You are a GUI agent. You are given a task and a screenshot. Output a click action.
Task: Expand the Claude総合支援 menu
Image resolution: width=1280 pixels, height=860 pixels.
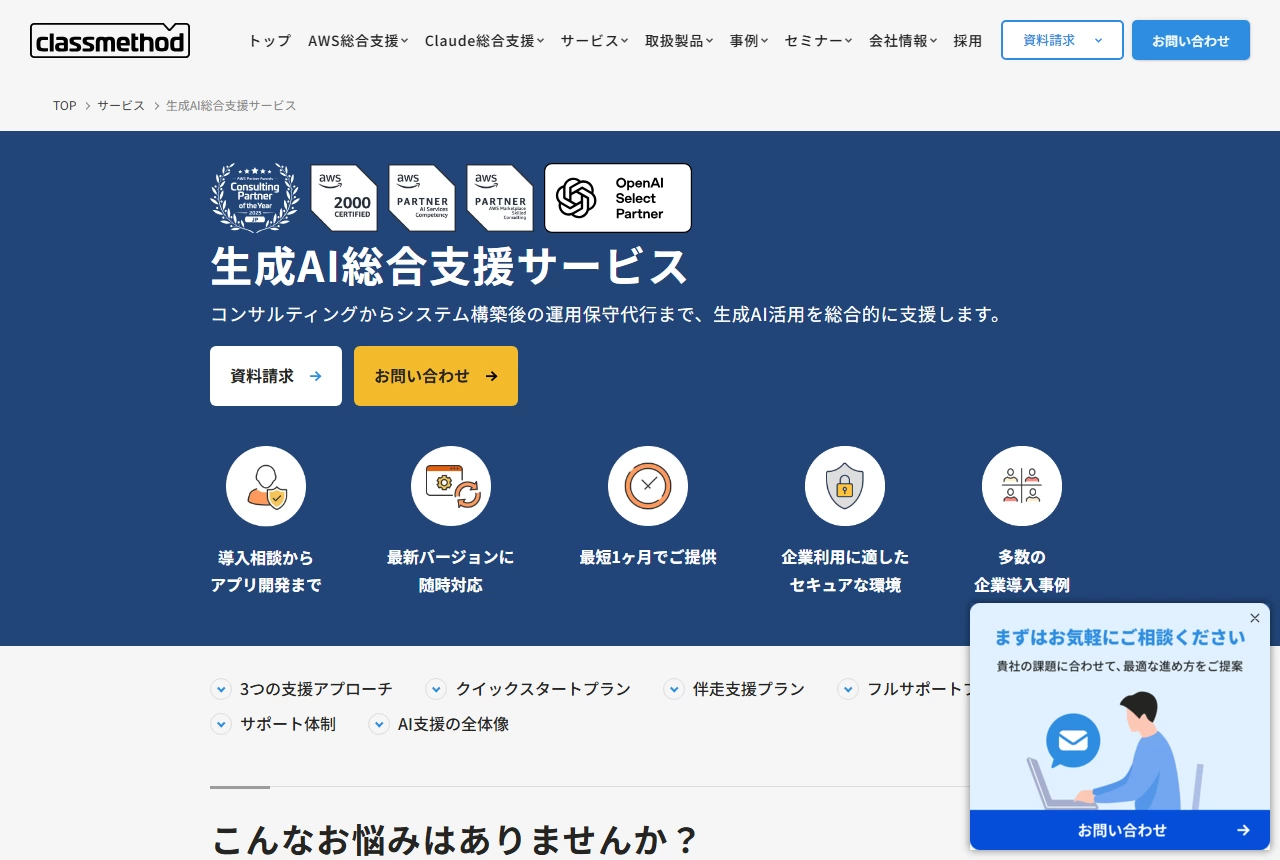484,41
